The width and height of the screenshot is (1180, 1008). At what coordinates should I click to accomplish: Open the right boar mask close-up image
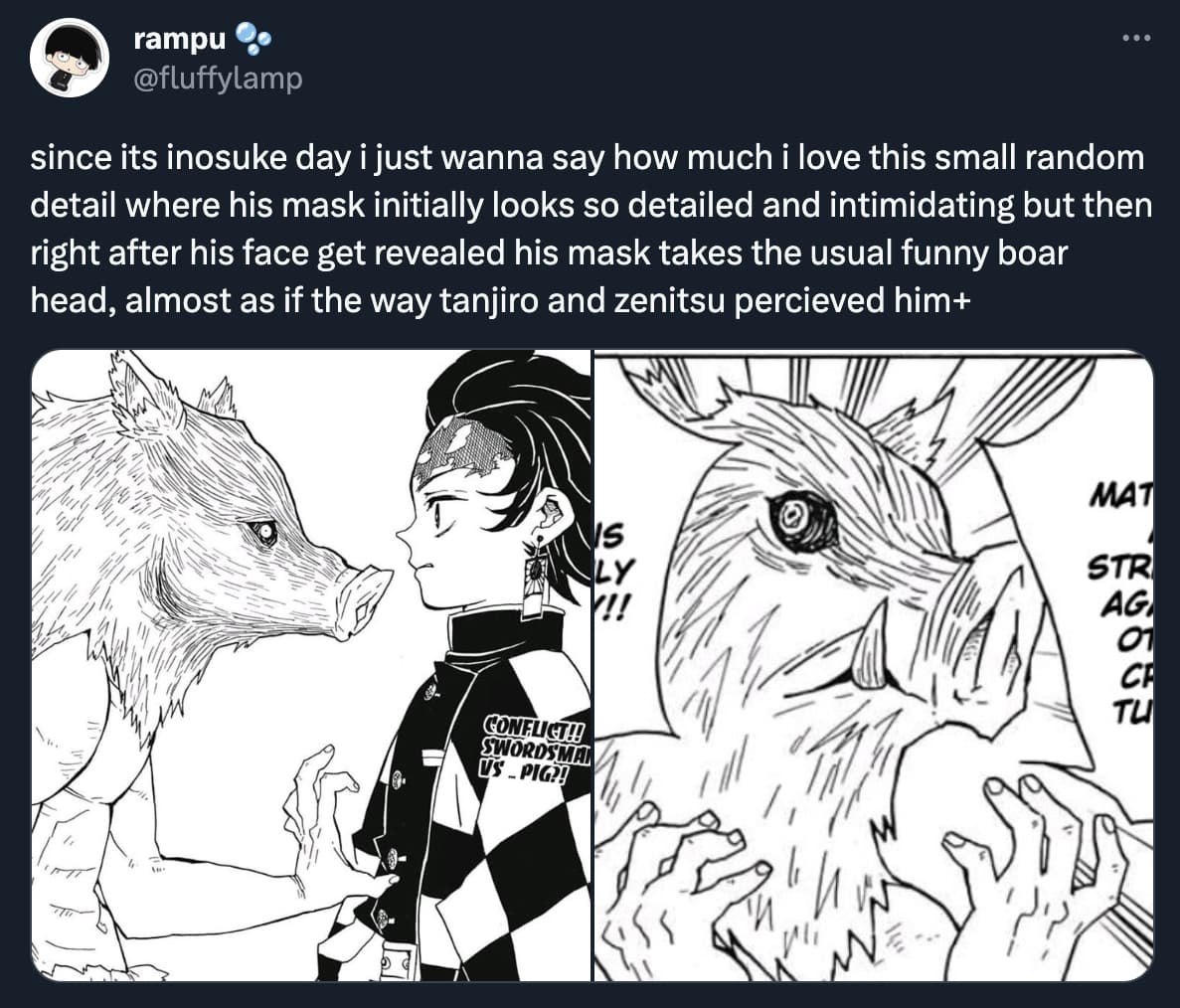[x=874, y=665]
